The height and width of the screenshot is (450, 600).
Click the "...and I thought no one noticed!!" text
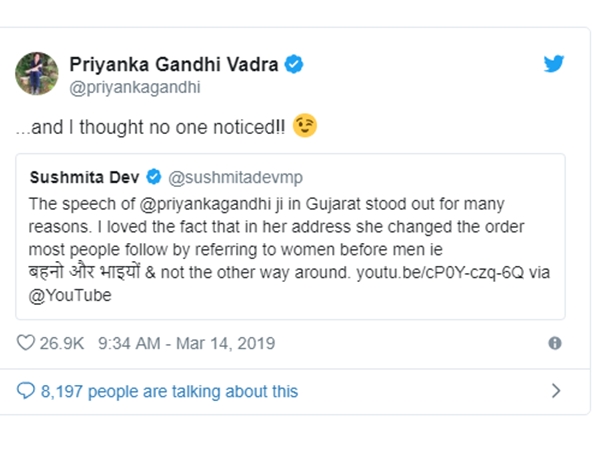pos(150,128)
